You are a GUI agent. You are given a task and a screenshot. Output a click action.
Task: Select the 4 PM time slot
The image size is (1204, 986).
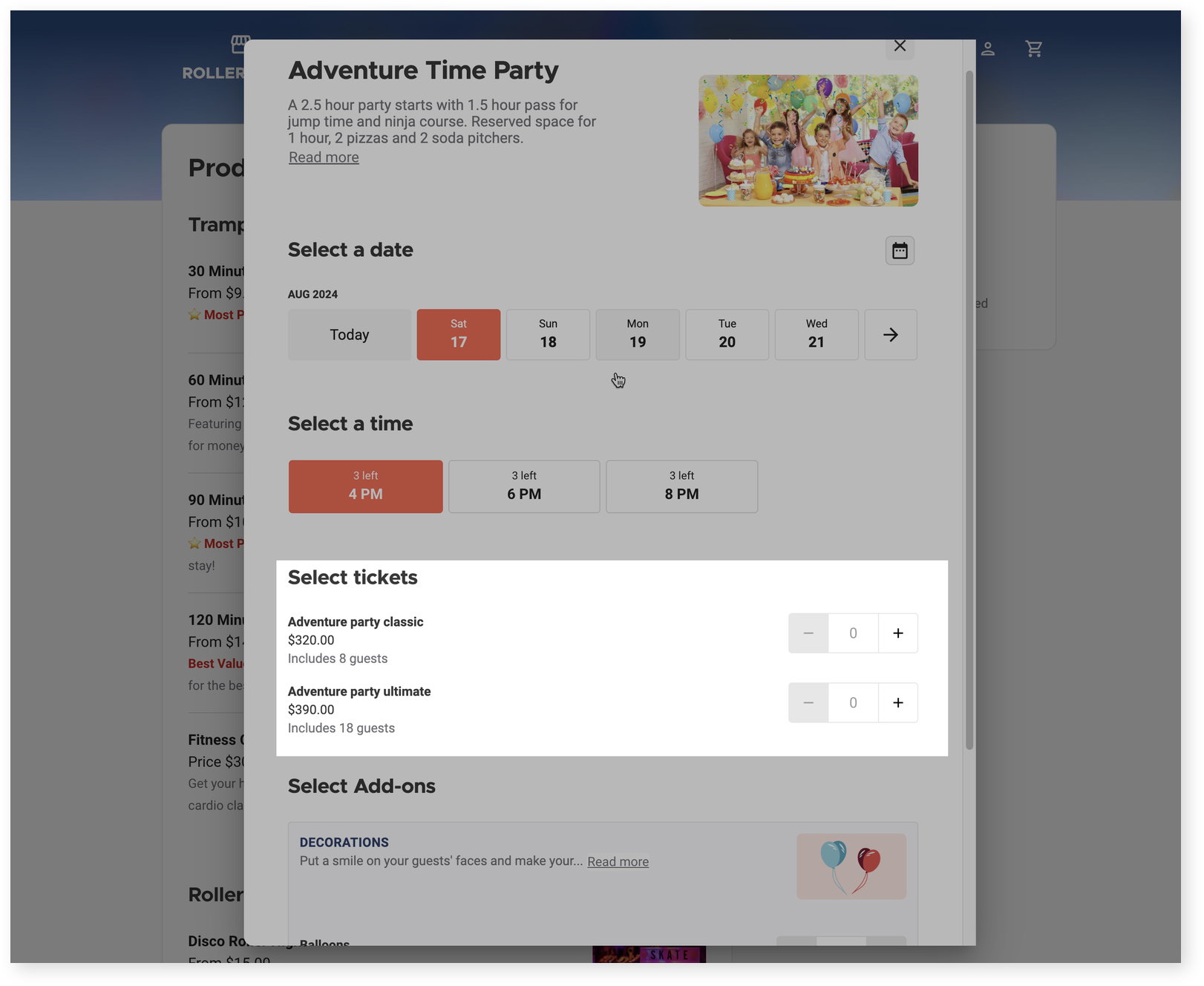[365, 486]
